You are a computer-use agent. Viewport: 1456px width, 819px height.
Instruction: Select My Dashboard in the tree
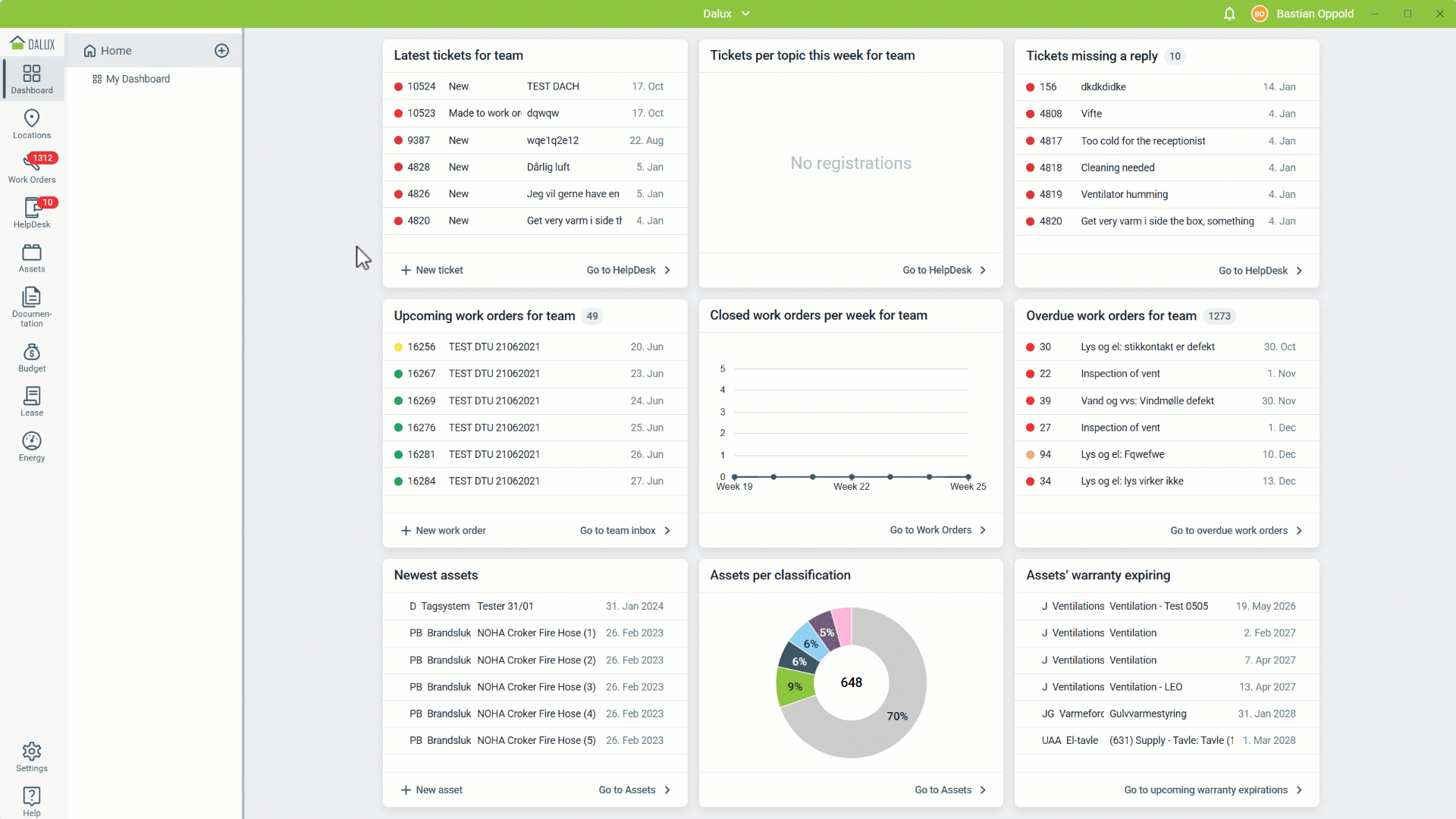tap(137, 79)
